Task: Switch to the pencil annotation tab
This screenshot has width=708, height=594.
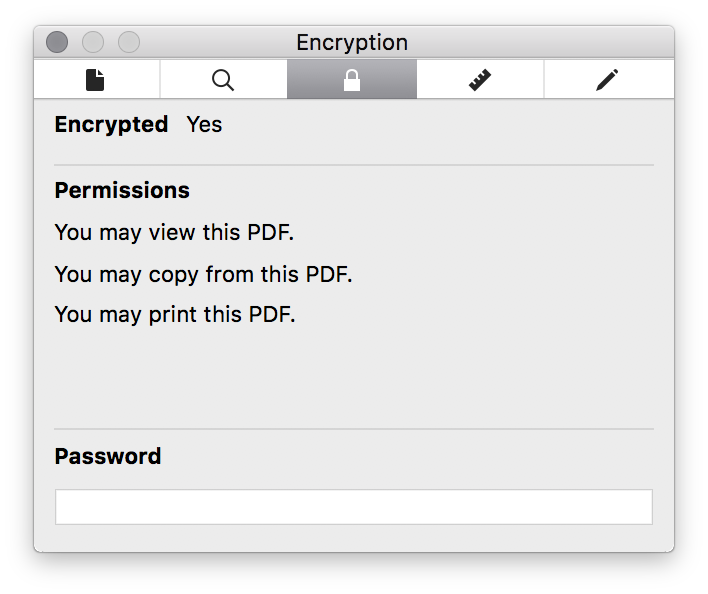Action: pos(608,80)
